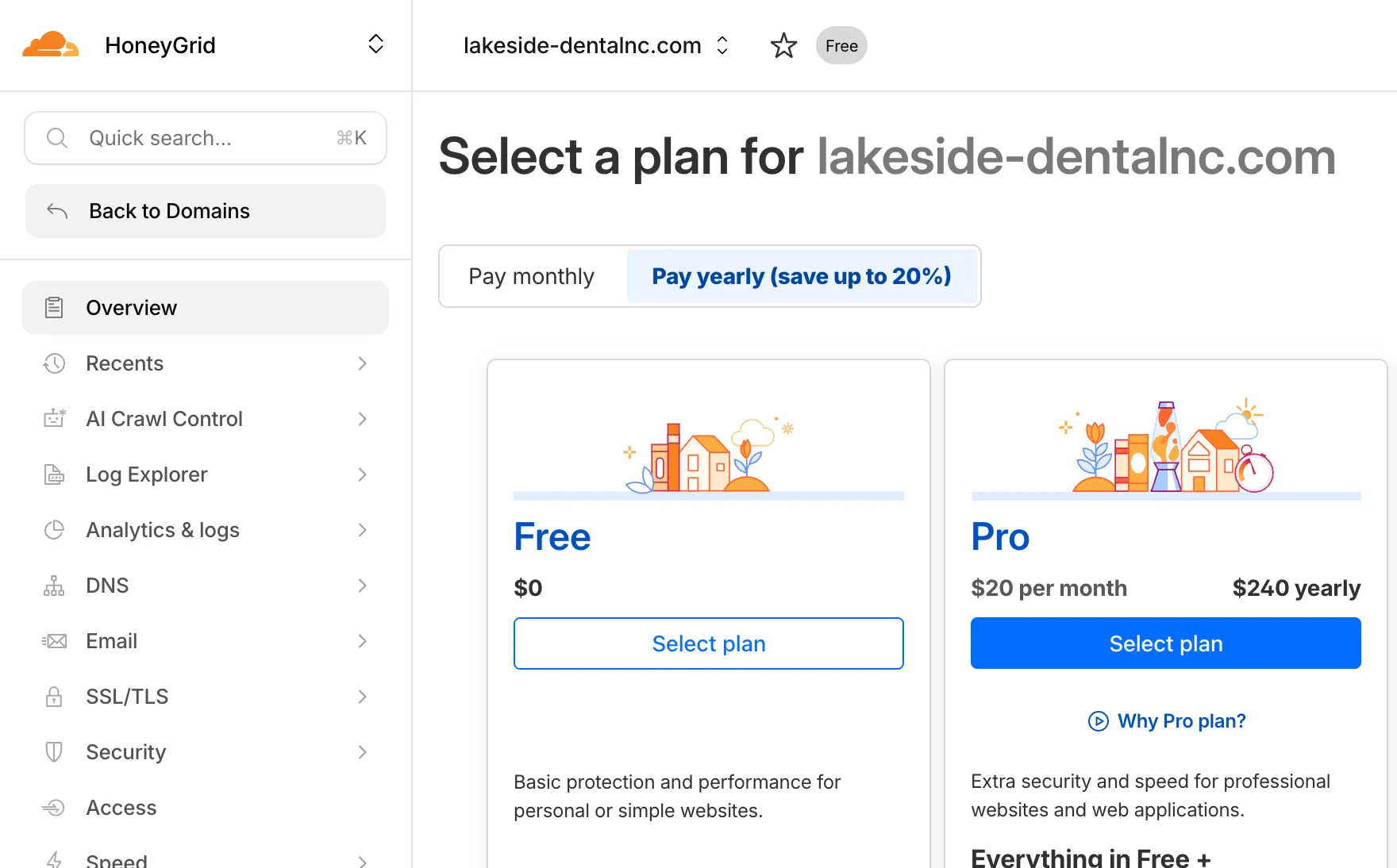1397x868 pixels.
Task: Open the domain selector dropdown
Action: pos(722,45)
